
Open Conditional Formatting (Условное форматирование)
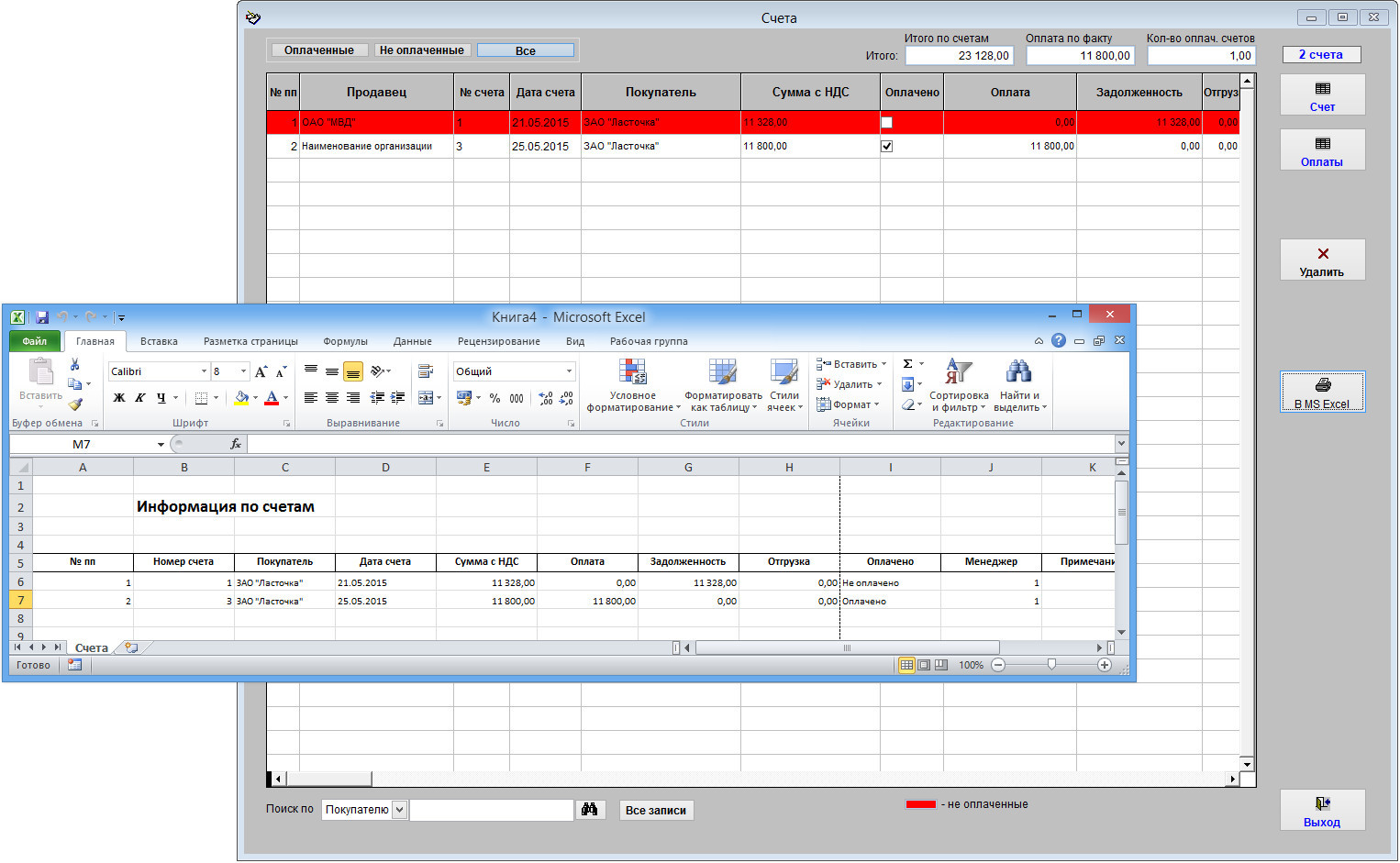pos(632,385)
